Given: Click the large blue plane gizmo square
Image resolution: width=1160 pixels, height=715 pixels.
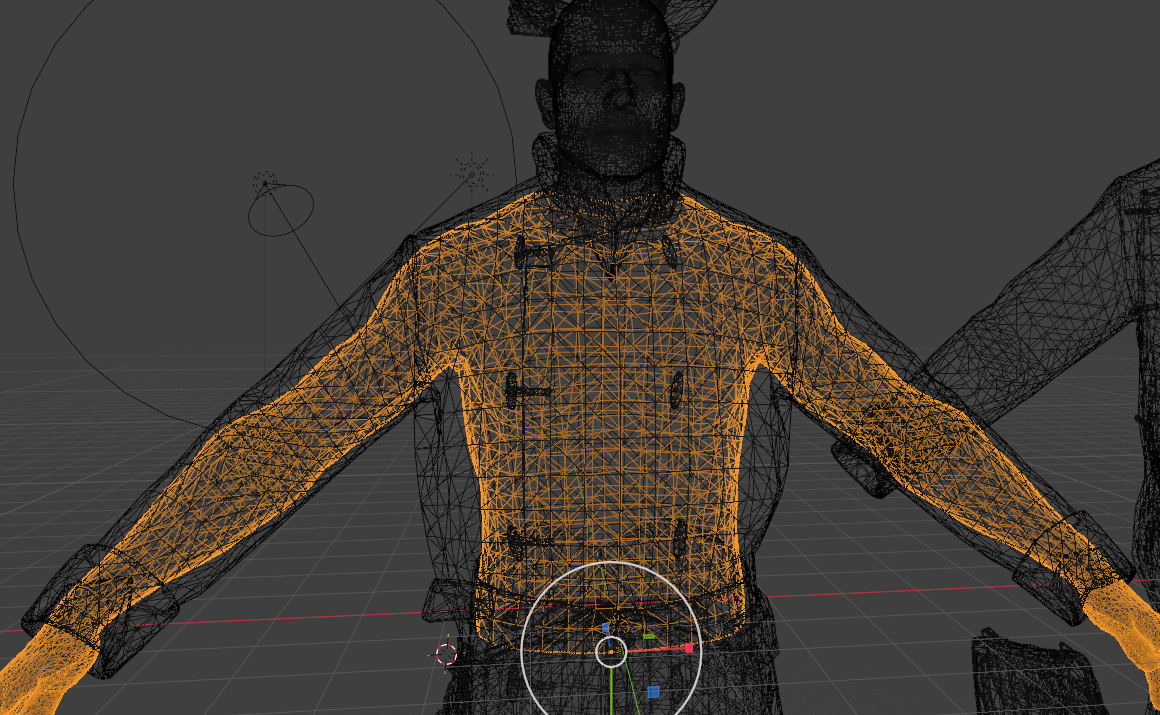Looking at the screenshot, I should [653, 691].
